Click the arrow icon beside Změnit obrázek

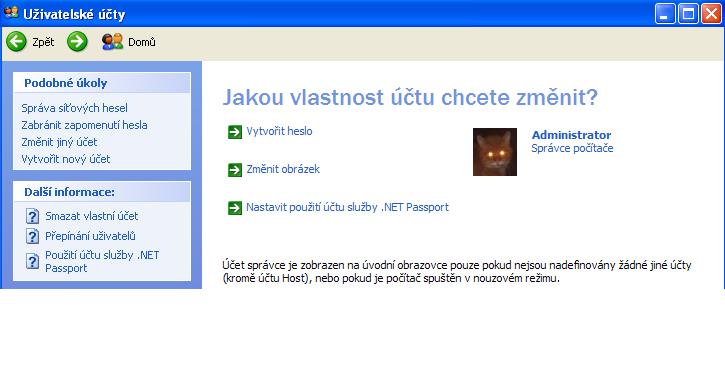(235, 170)
